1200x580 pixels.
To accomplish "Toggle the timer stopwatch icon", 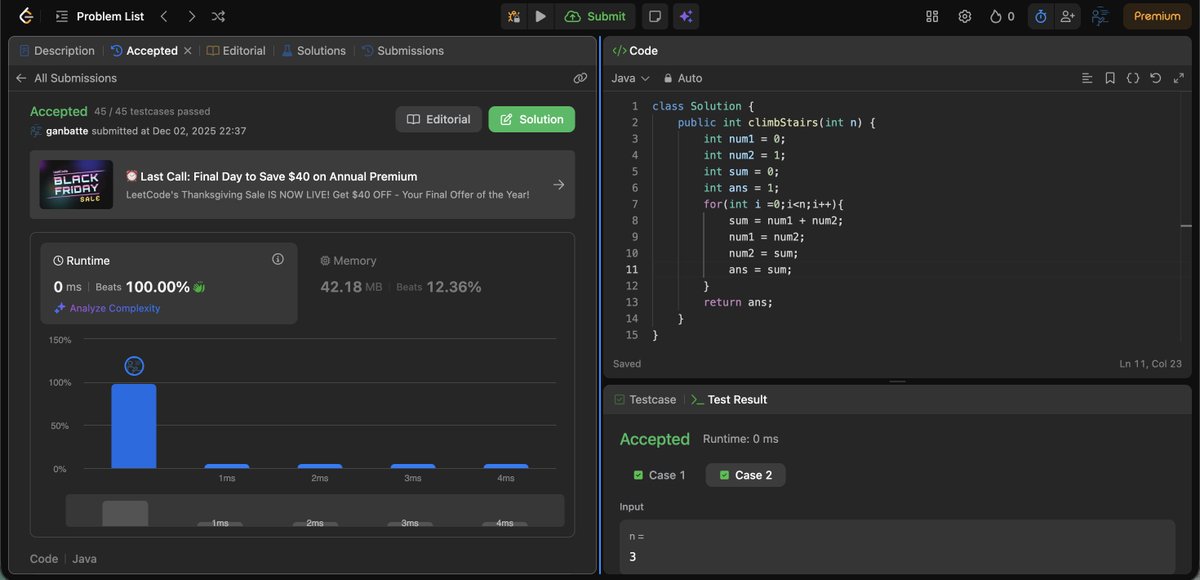I will [1040, 16].
